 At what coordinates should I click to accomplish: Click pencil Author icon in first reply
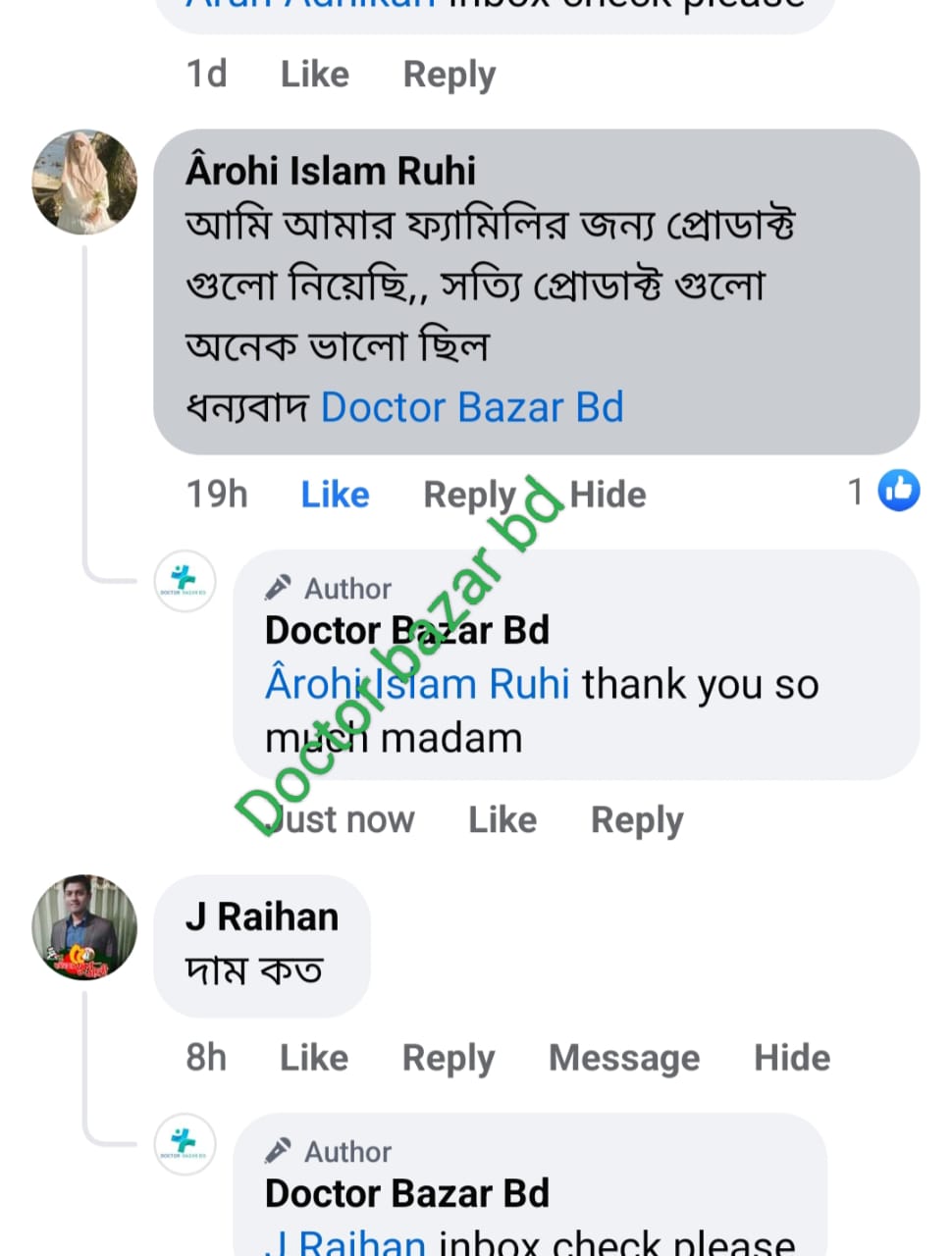[279, 588]
